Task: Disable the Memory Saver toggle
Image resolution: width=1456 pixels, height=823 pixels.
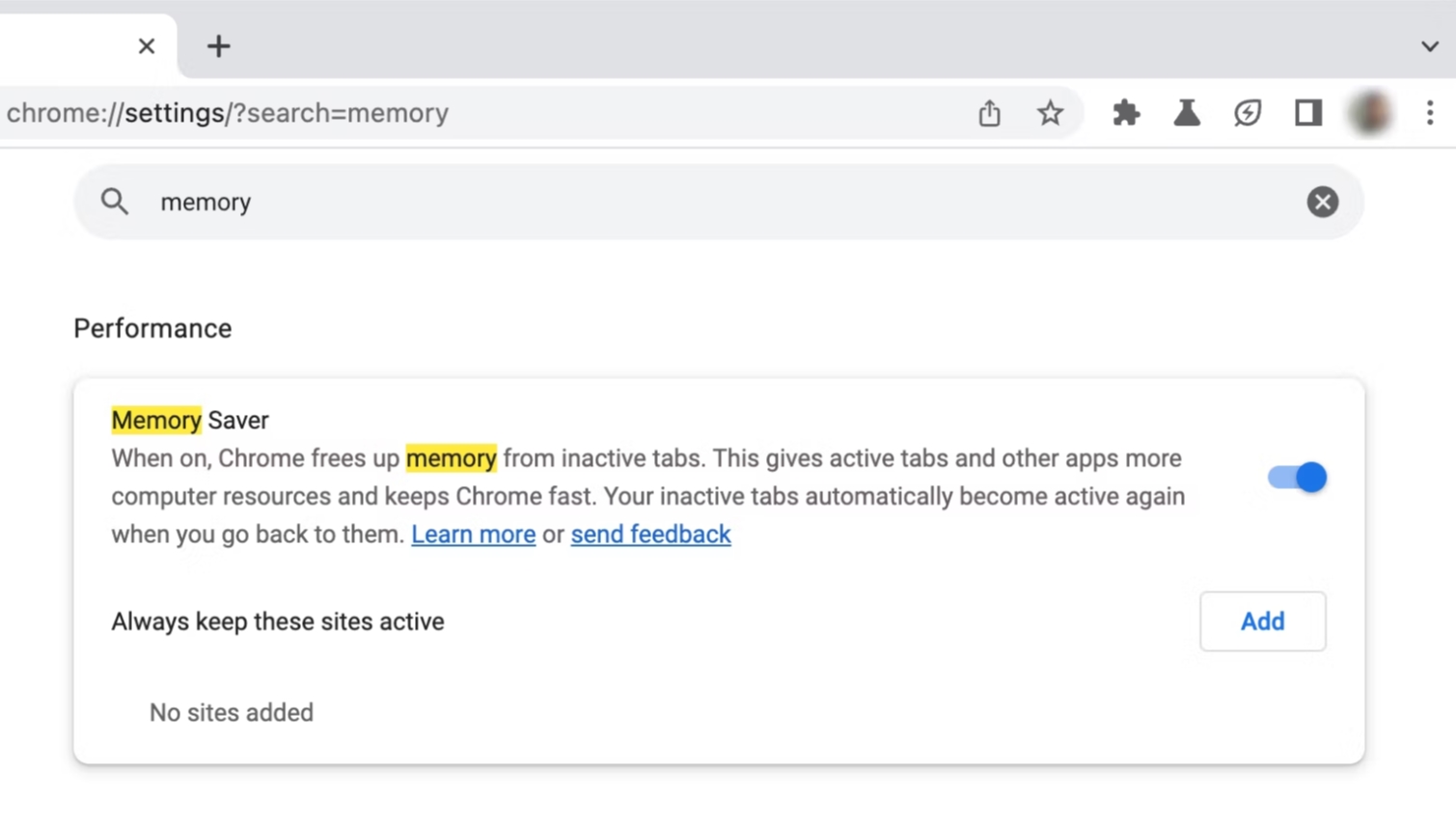Action: coord(1296,477)
